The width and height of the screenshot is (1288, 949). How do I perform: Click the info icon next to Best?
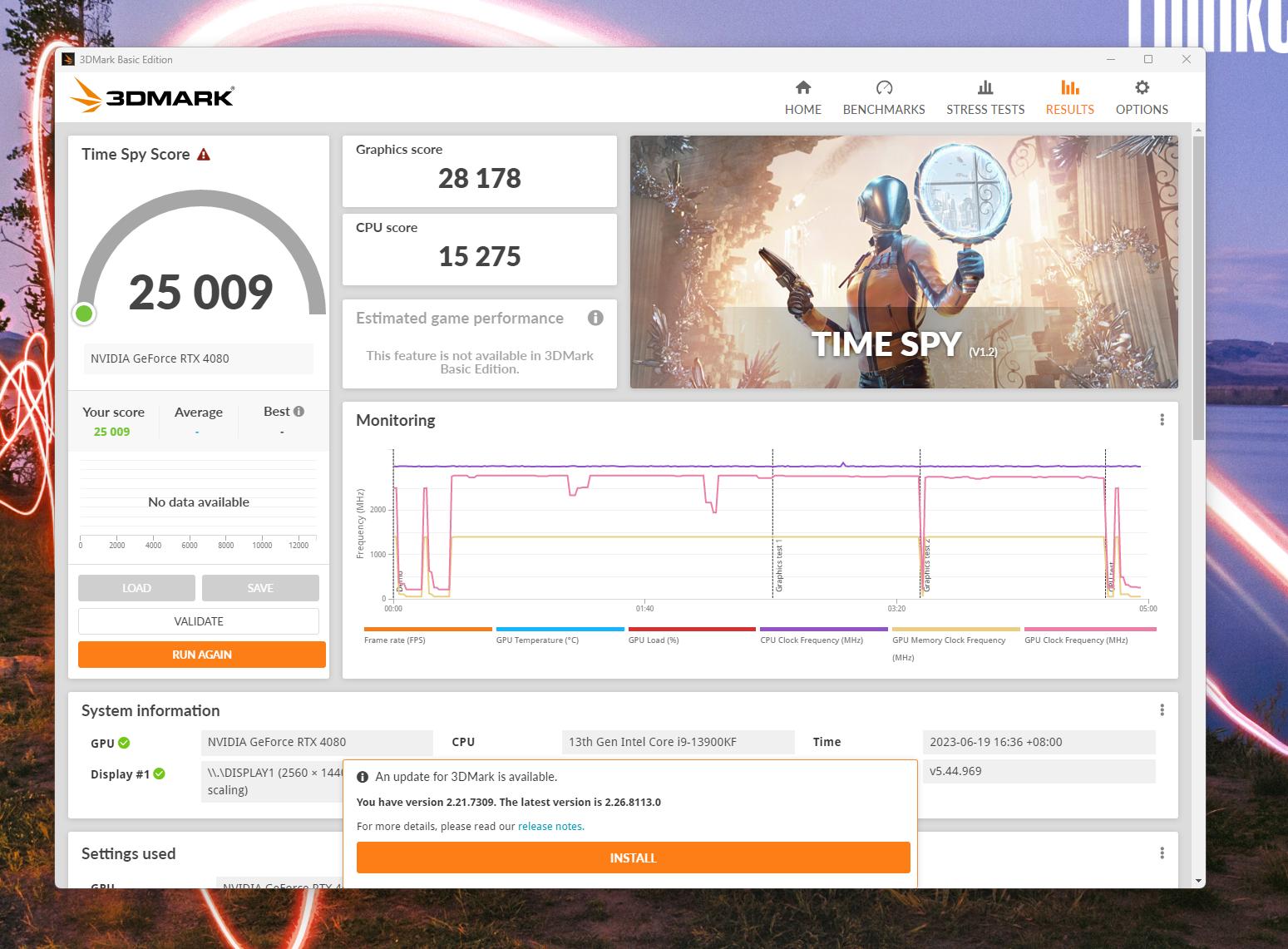299,411
